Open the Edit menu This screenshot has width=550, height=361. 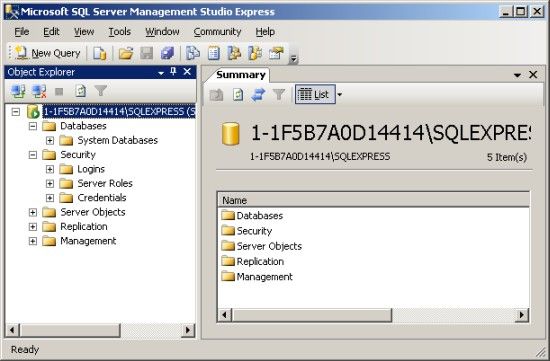click(51, 32)
